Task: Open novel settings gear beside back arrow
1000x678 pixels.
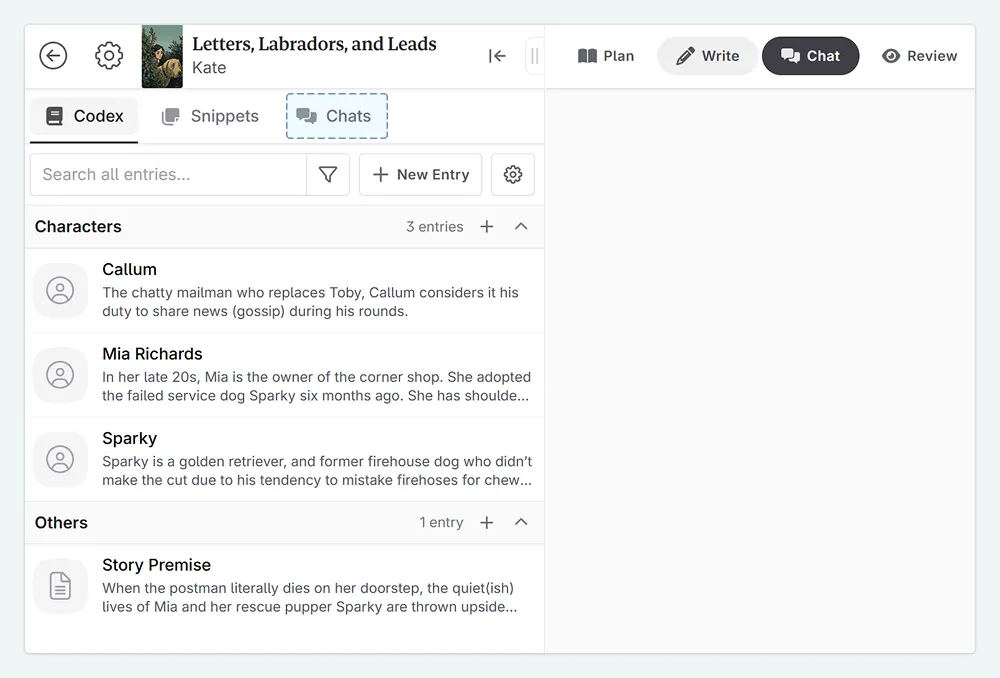Action: point(109,56)
